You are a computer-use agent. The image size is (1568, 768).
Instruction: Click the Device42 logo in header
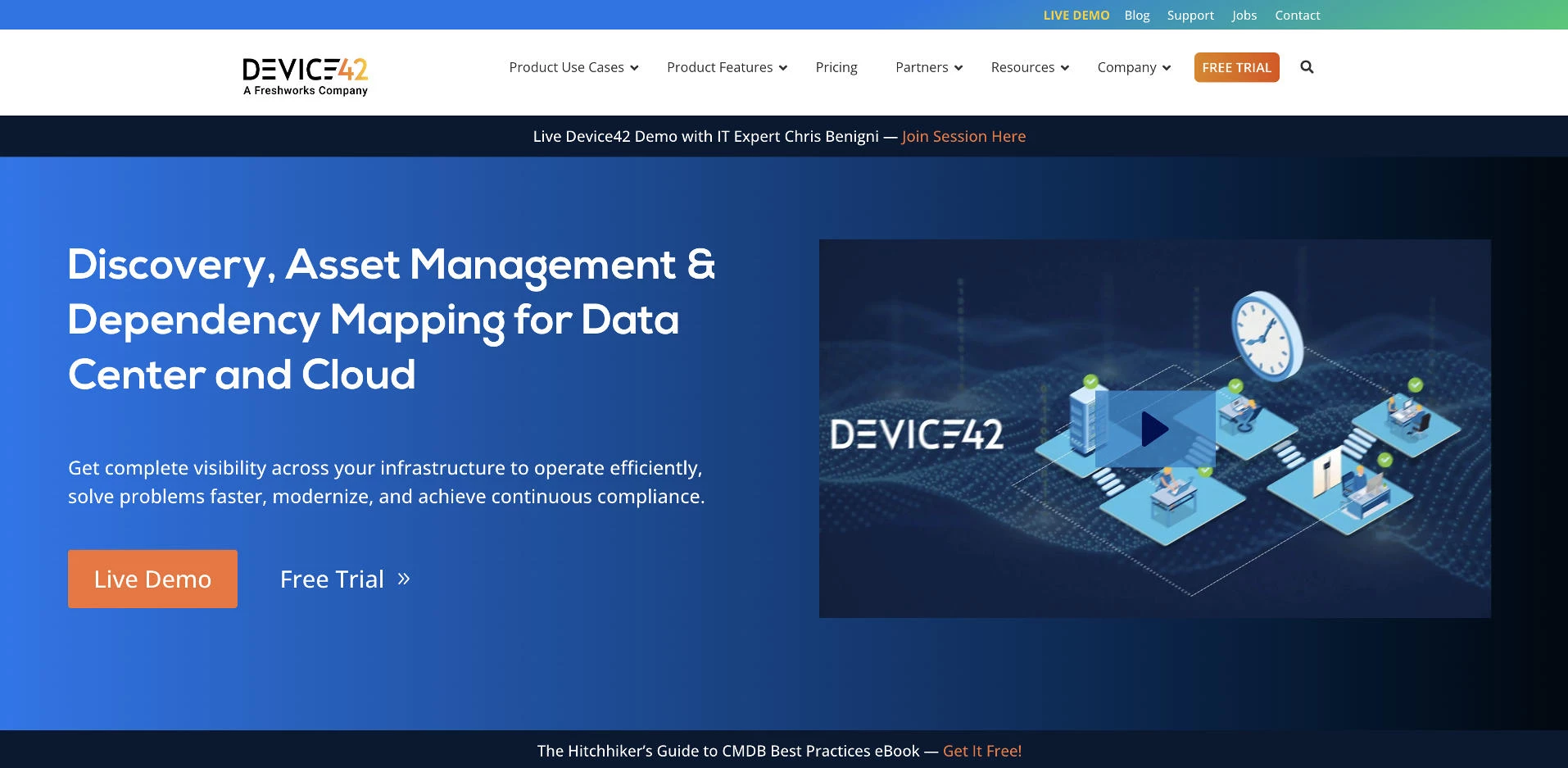click(306, 76)
